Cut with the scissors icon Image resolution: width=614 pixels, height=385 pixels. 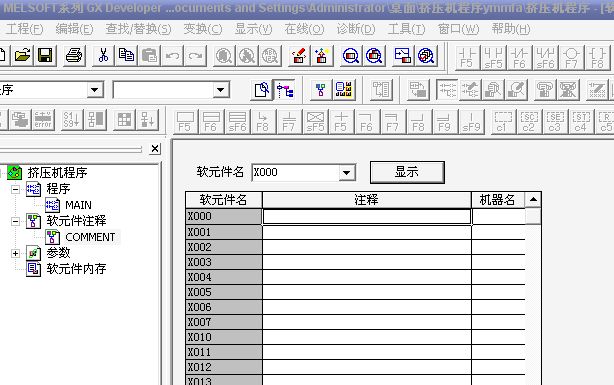[103, 56]
